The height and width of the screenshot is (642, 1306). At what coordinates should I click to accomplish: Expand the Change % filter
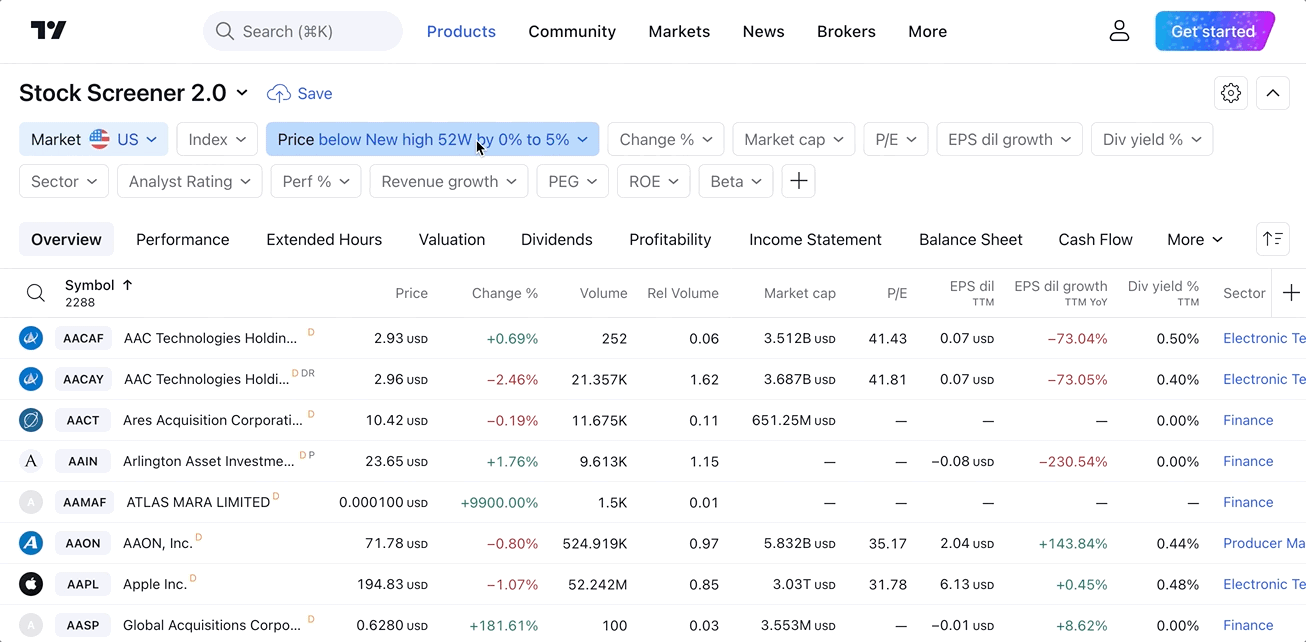click(666, 139)
